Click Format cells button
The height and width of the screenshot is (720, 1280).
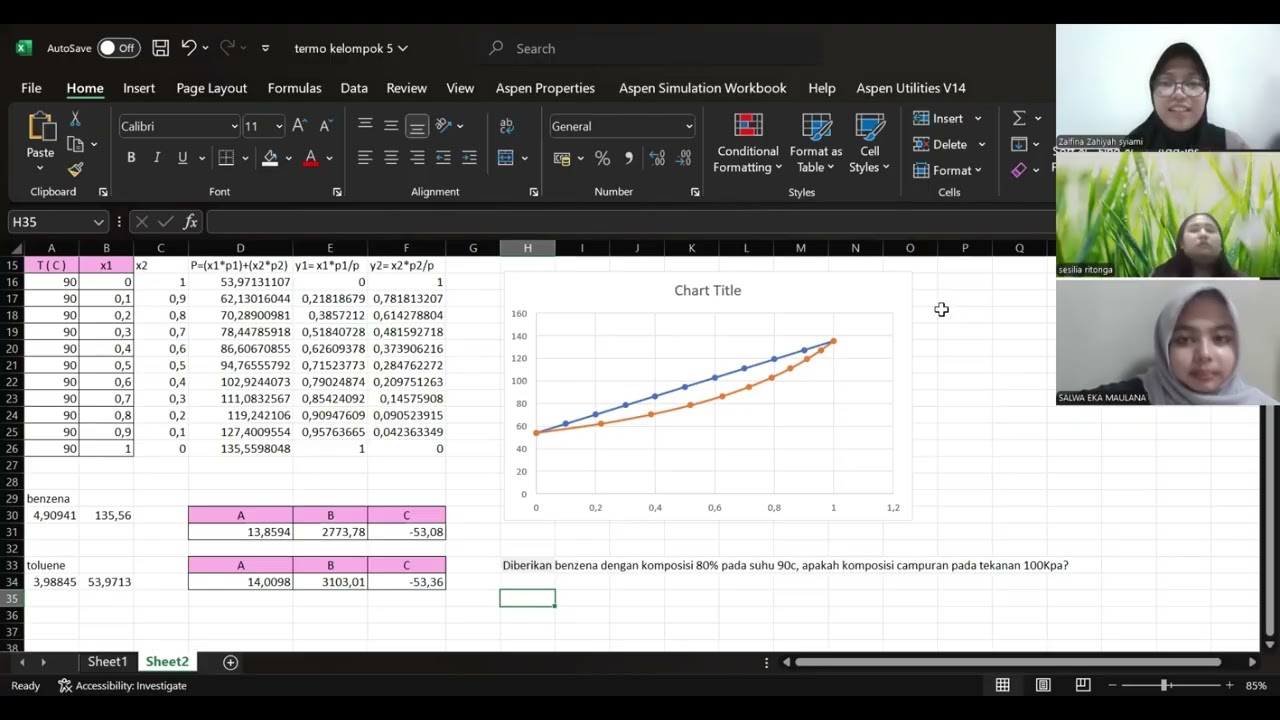pyautogui.click(x=948, y=170)
